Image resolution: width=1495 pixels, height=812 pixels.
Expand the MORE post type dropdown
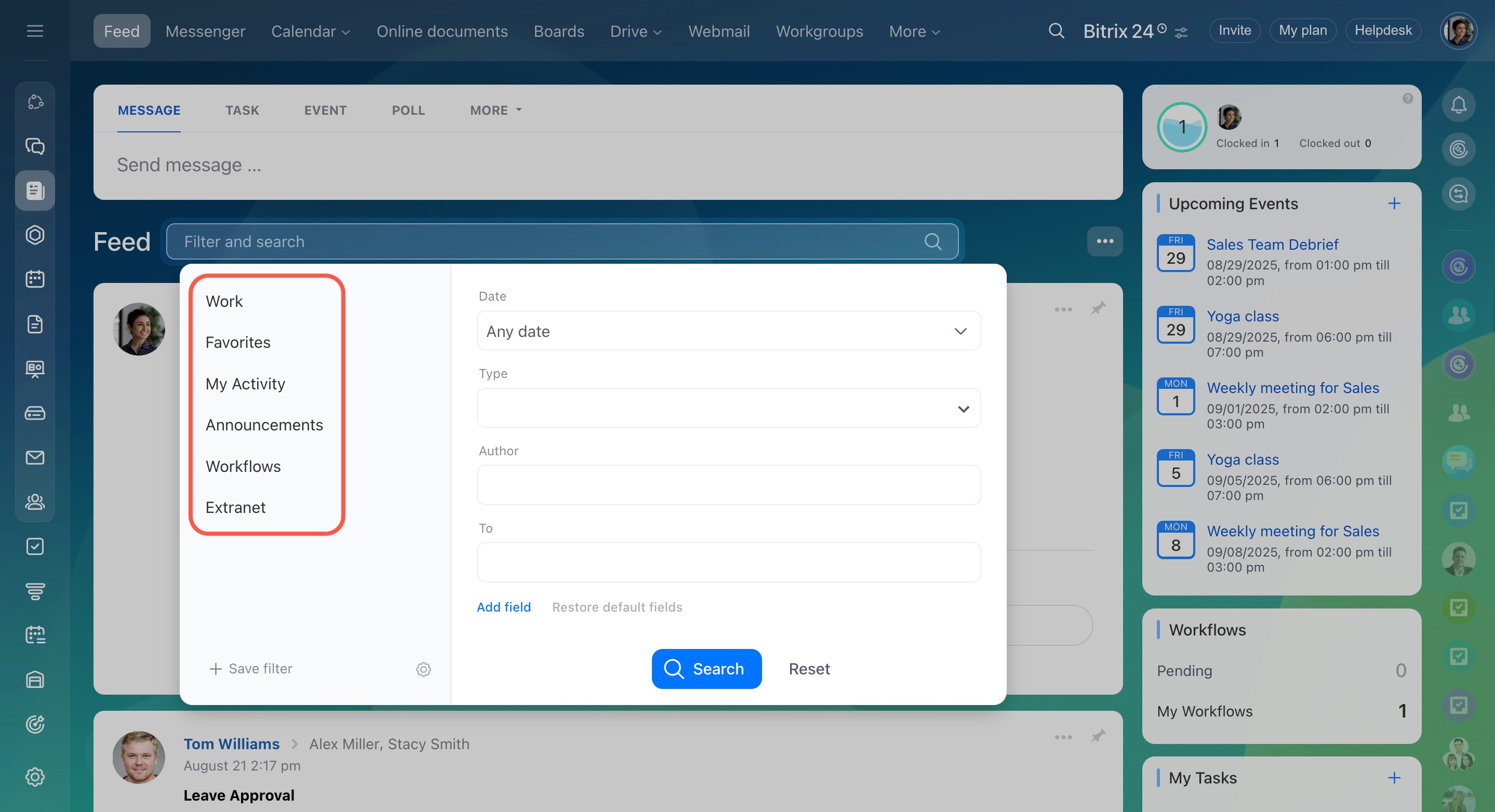(x=496, y=110)
